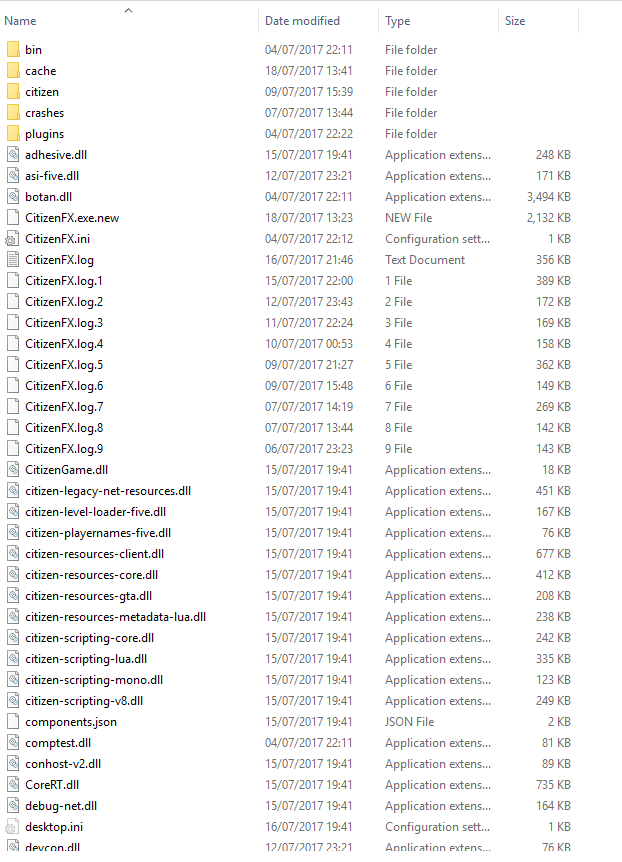Click the CitizenFX.log text document icon
The height and width of the screenshot is (862, 622).
[13, 259]
